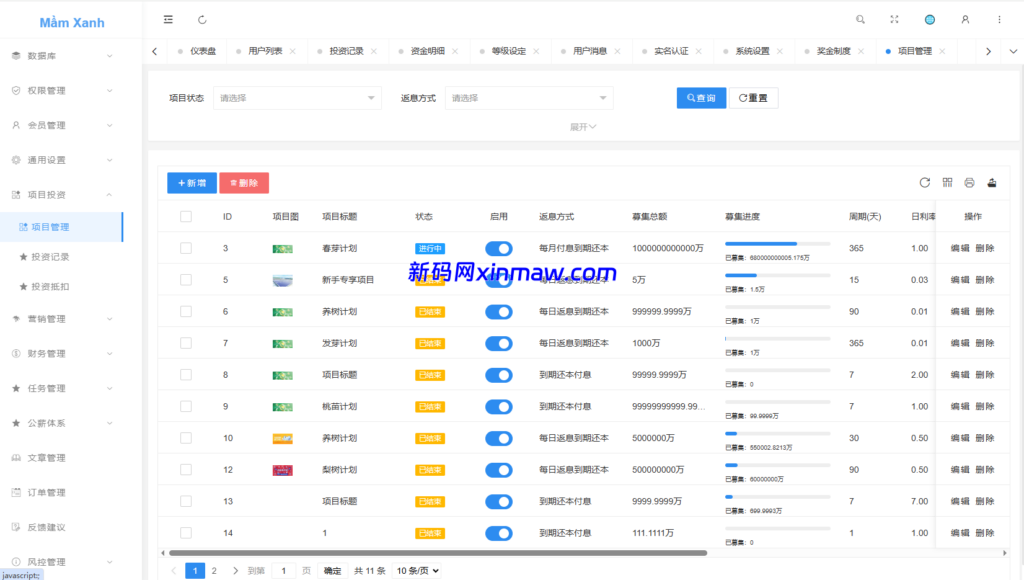
Task: Close the 等级设定 tab
Action: [536, 51]
